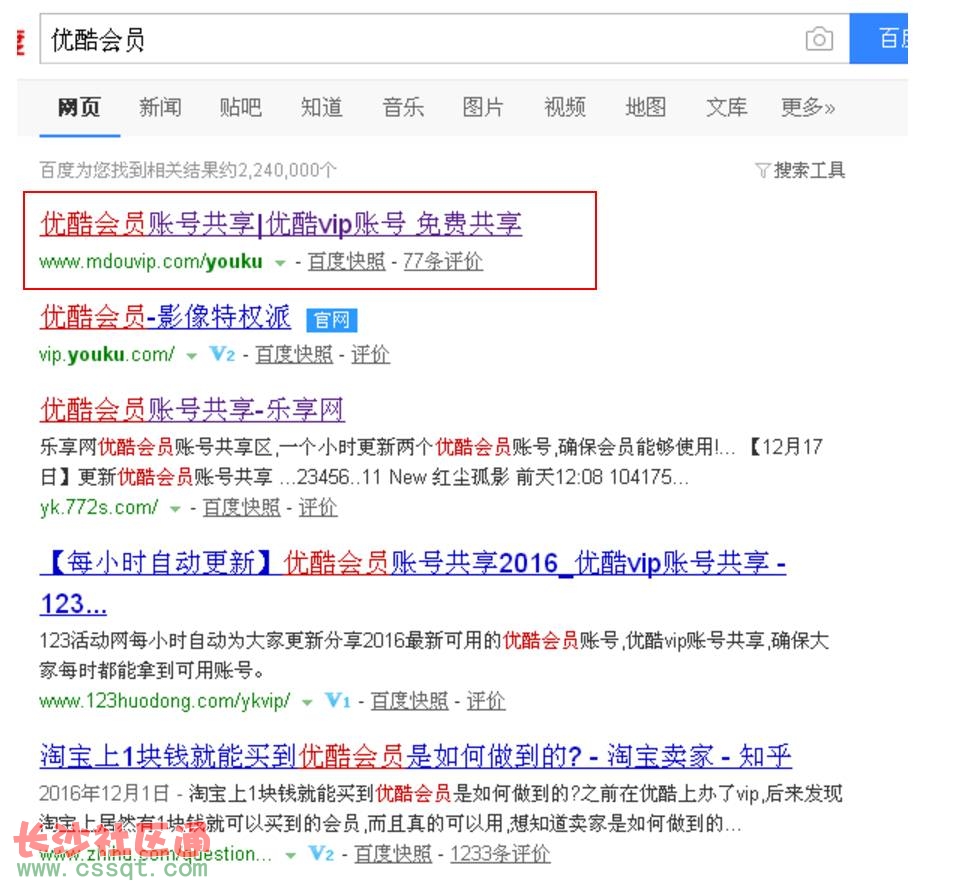Open 评价 link for the 123huodong result
973x894 pixels.
click(x=486, y=701)
